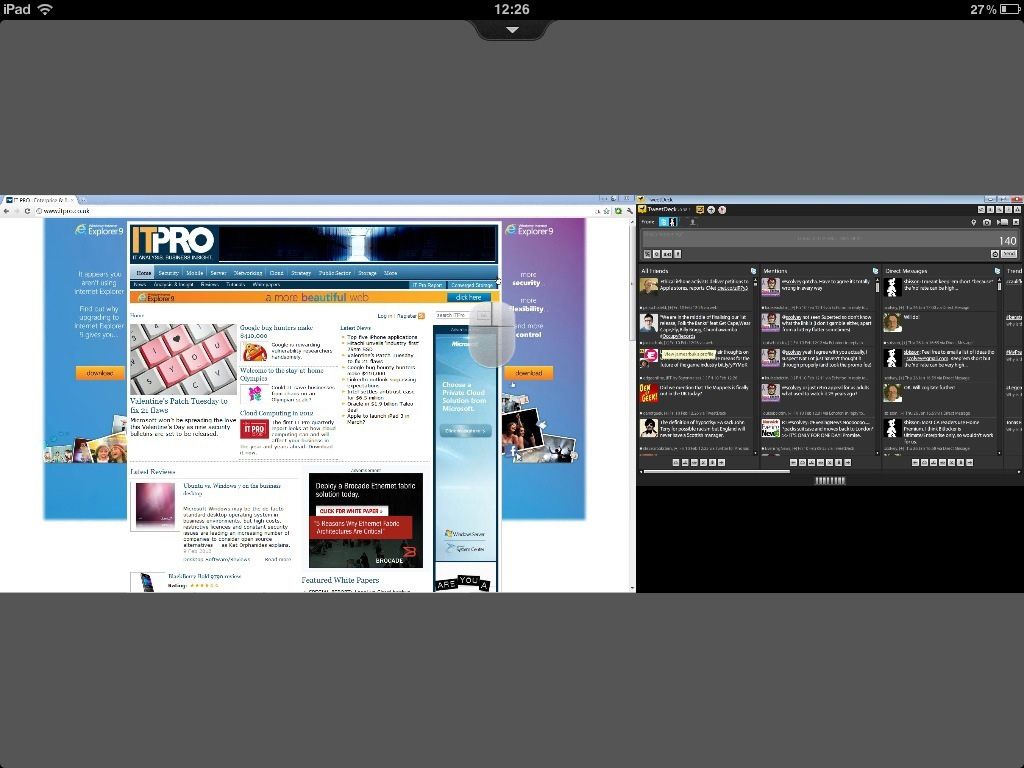Click the TweetDeck settings wrench icon in header
The width and height of the screenshot is (1024, 768).
point(999,210)
